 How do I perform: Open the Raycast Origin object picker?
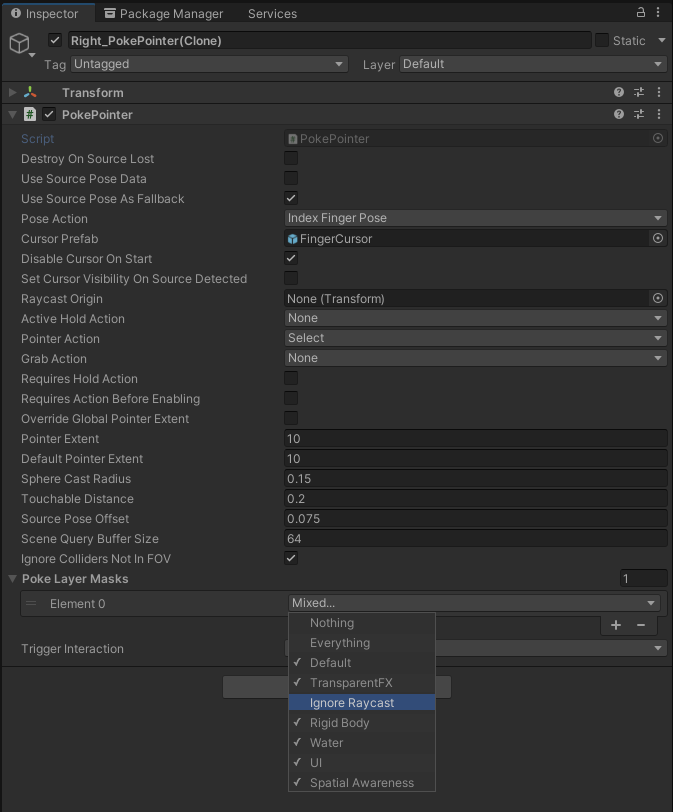657,298
